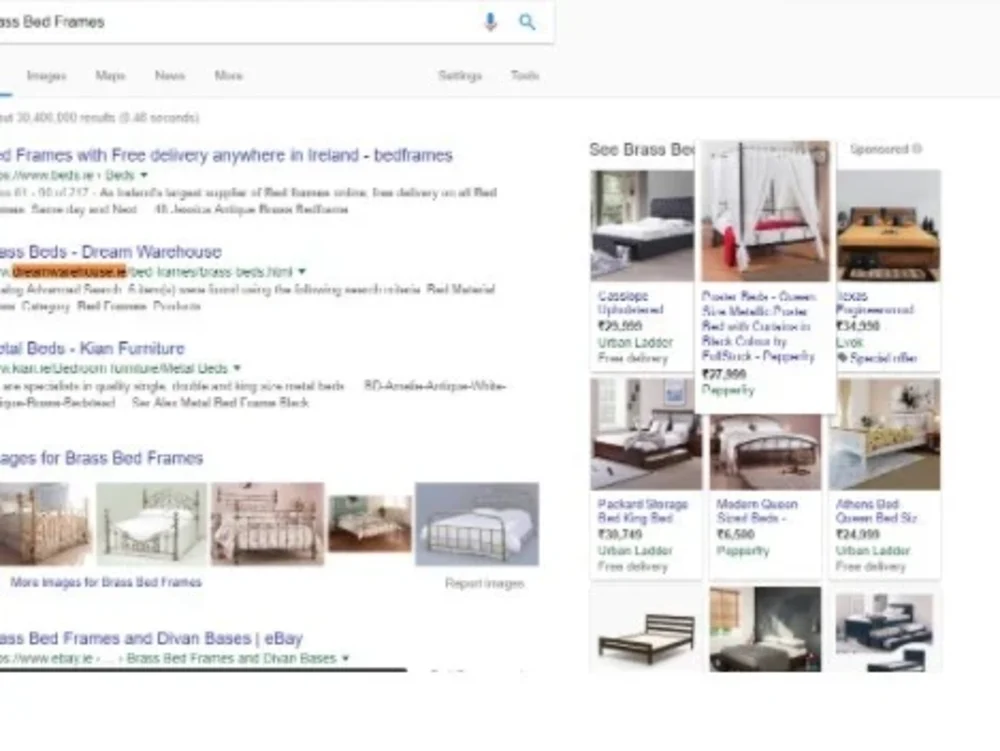Open the white bedding brass bed image
Viewport: 1000px width, 751px height.
[x=151, y=524]
